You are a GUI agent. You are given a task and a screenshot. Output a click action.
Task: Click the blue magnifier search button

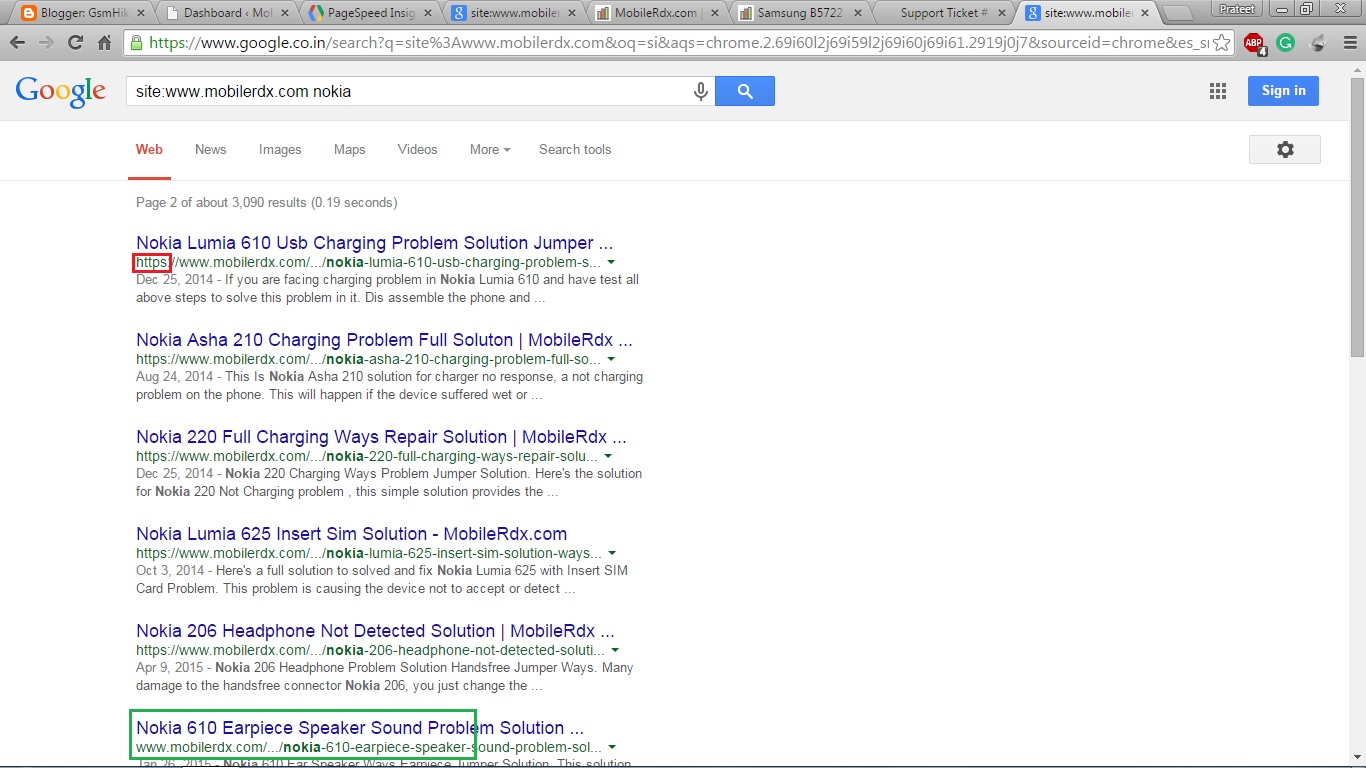745,91
